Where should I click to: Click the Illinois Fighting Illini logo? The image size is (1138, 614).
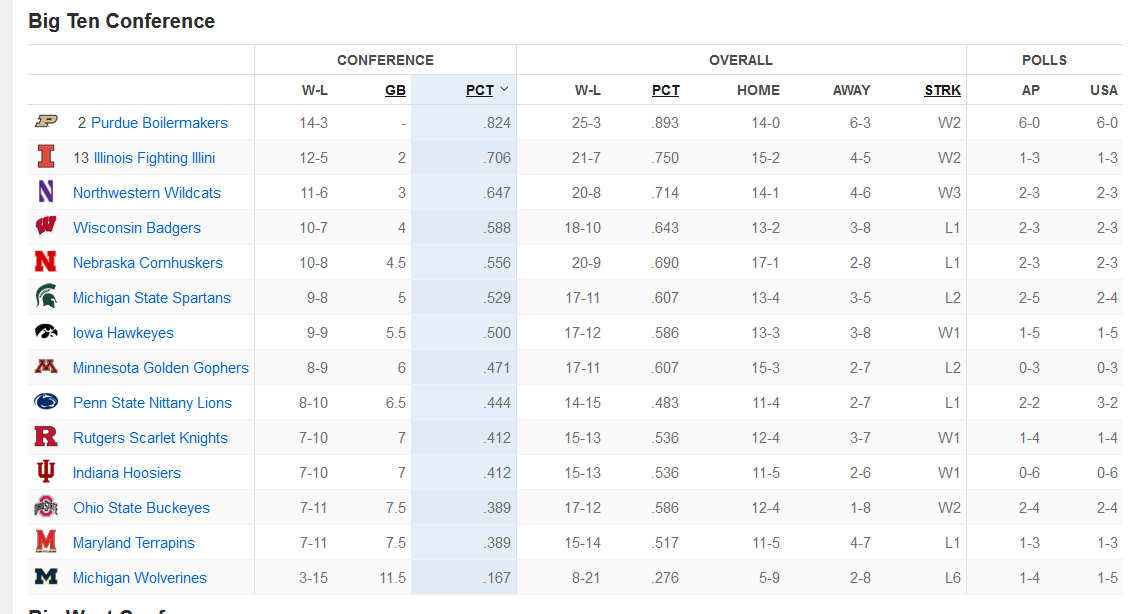coord(46,157)
